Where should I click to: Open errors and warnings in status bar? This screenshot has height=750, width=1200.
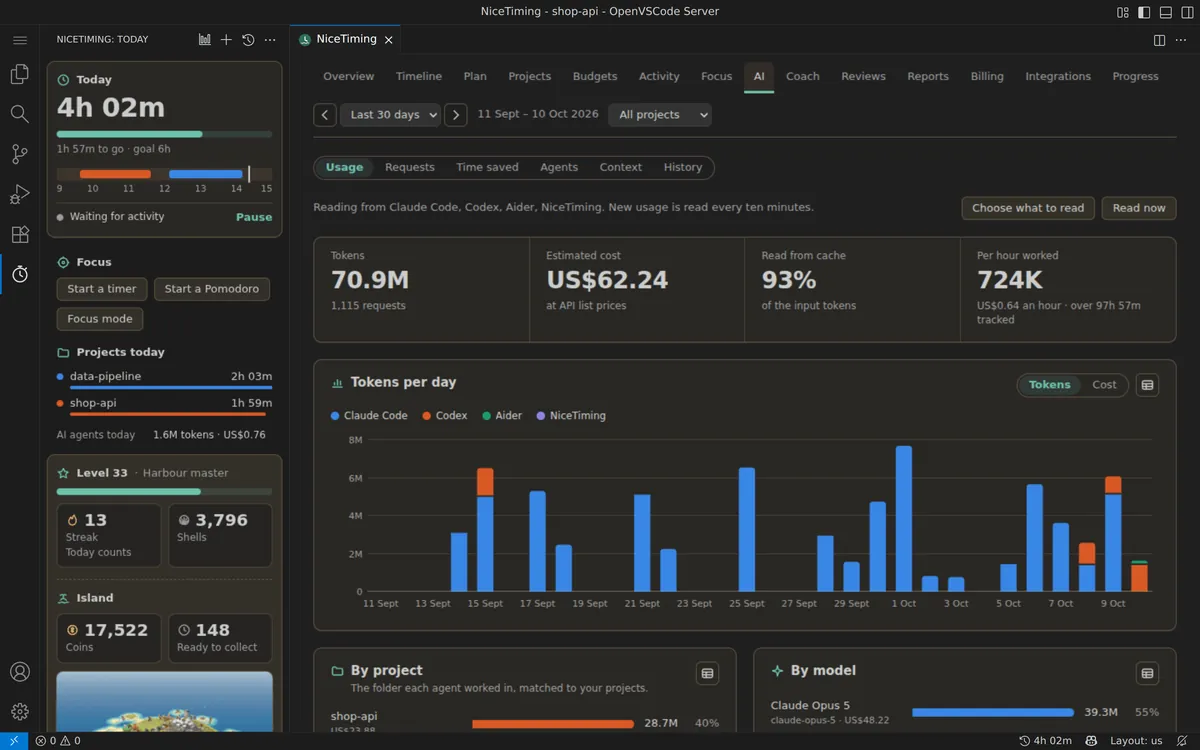coord(58,741)
